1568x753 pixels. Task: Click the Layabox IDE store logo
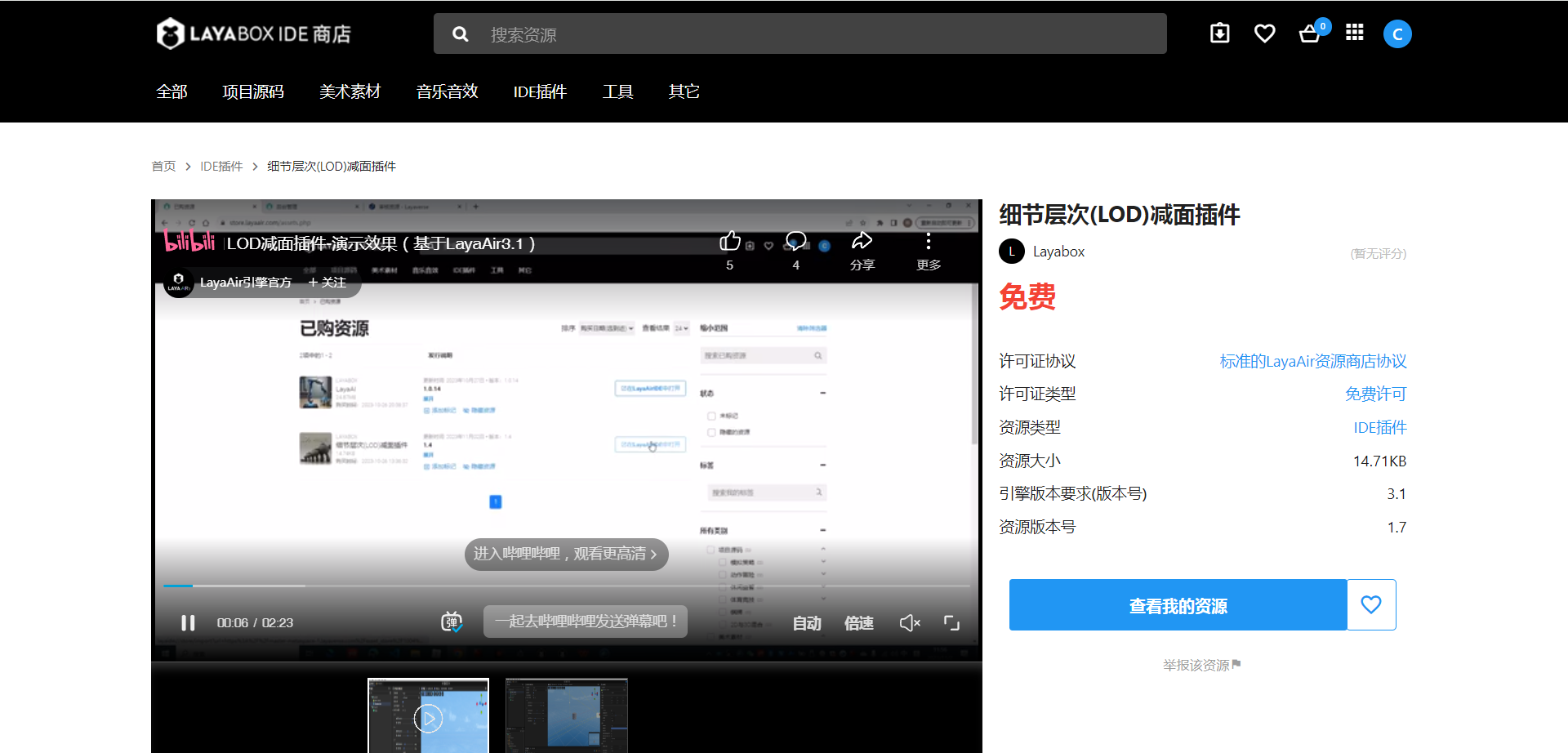(254, 33)
